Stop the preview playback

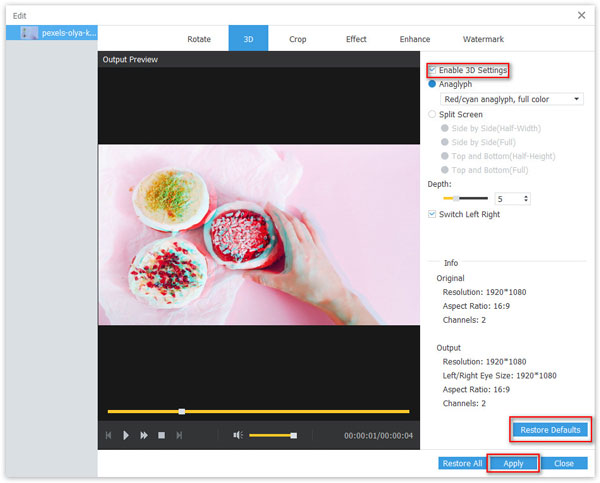(161, 435)
